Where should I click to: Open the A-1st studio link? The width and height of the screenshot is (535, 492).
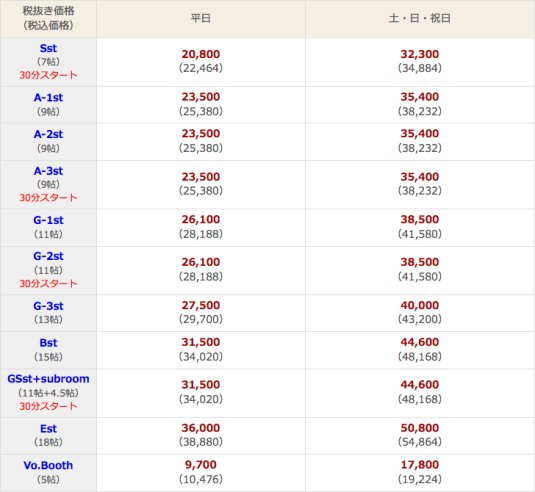(x=48, y=98)
